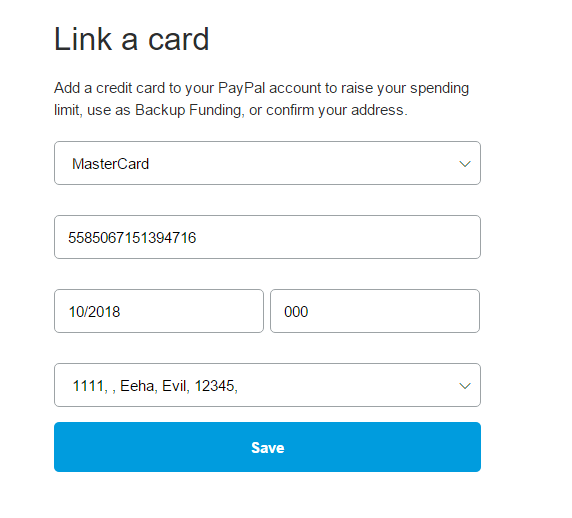Click the chevron icon in MasterCard dropdown
Screen dimensions: 572x518
464,164
